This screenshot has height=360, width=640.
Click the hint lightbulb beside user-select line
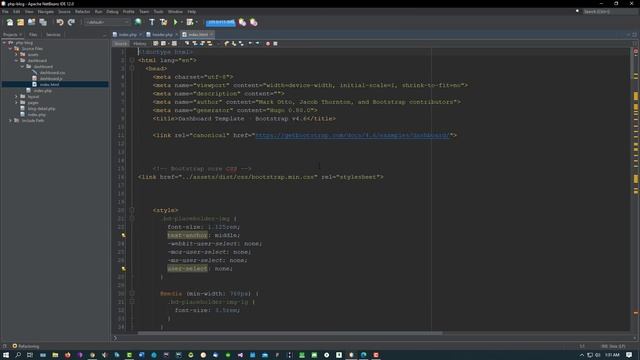[x=123, y=269]
